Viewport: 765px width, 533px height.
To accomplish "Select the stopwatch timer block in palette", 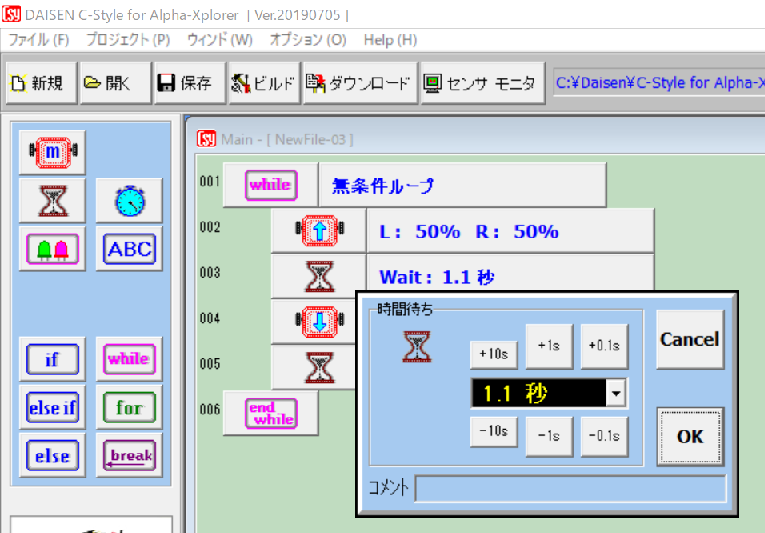I will 129,201.
